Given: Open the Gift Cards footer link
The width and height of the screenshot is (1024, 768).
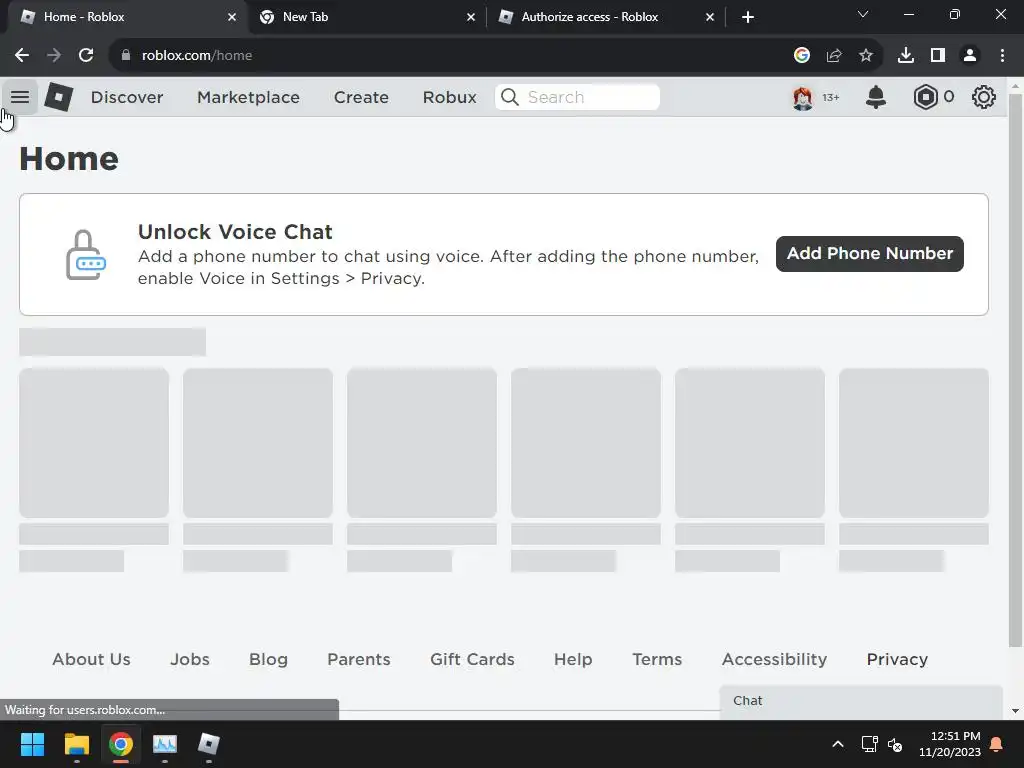Looking at the screenshot, I should [x=472, y=659].
